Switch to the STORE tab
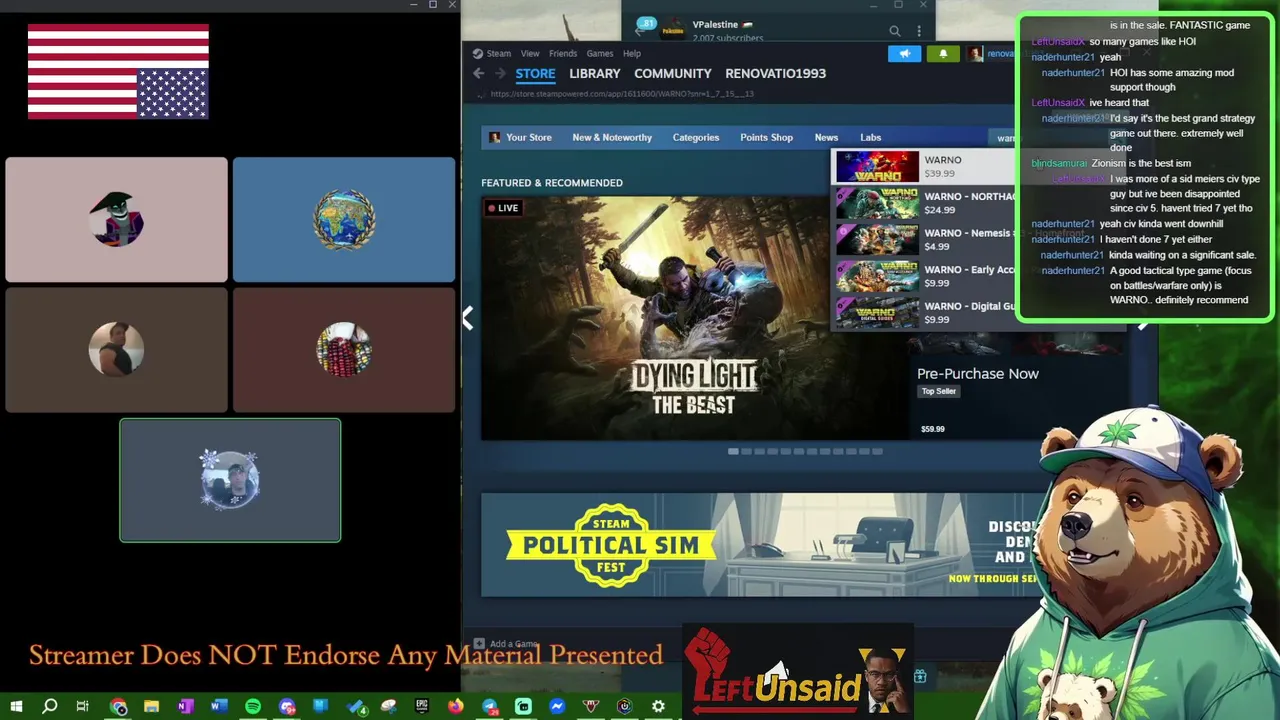This screenshot has height=720, width=1280. click(x=535, y=74)
